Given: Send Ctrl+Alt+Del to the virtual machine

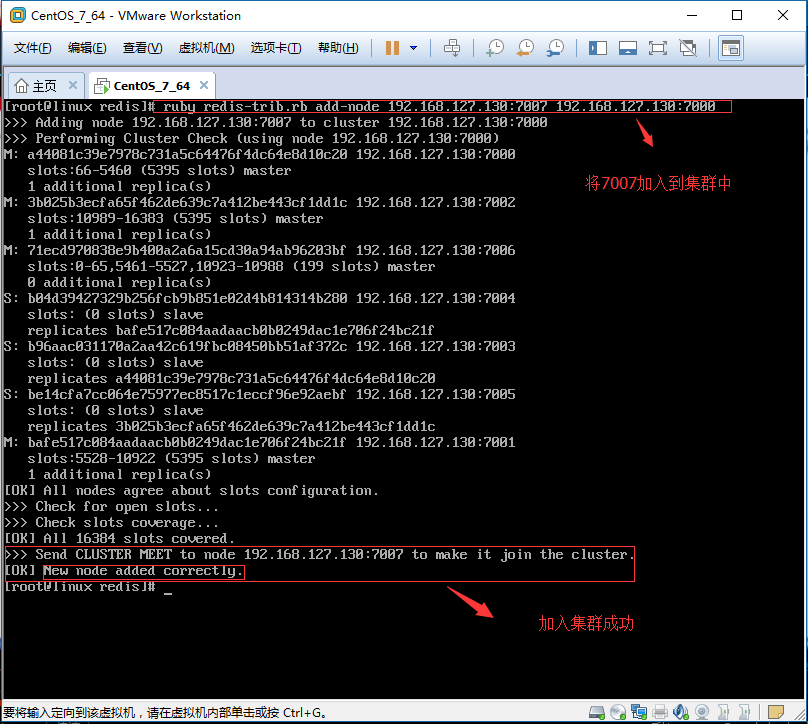Looking at the screenshot, I should point(452,48).
